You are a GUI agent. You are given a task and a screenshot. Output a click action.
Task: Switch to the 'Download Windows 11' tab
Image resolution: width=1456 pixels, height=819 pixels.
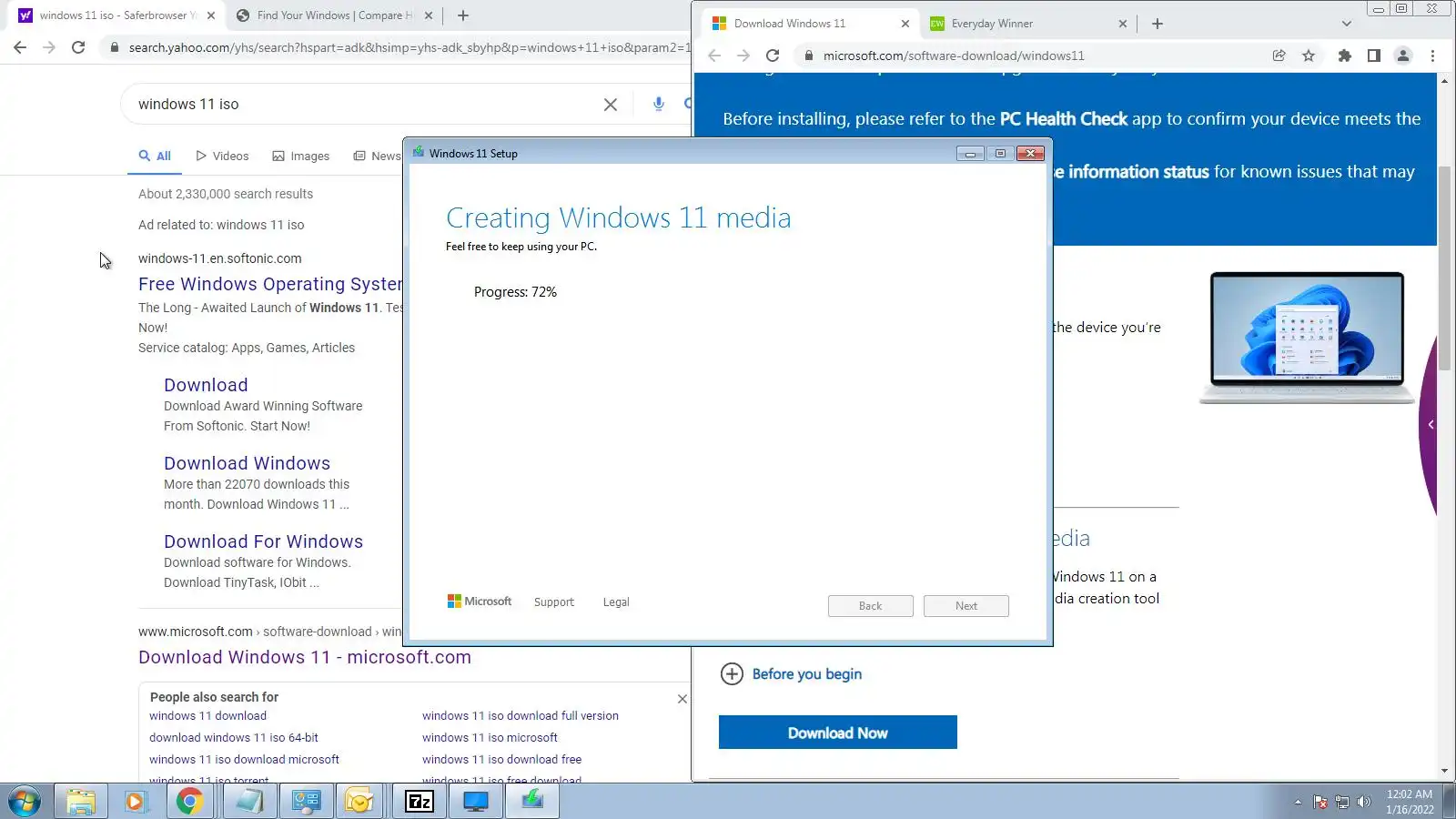pyautogui.click(x=810, y=24)
